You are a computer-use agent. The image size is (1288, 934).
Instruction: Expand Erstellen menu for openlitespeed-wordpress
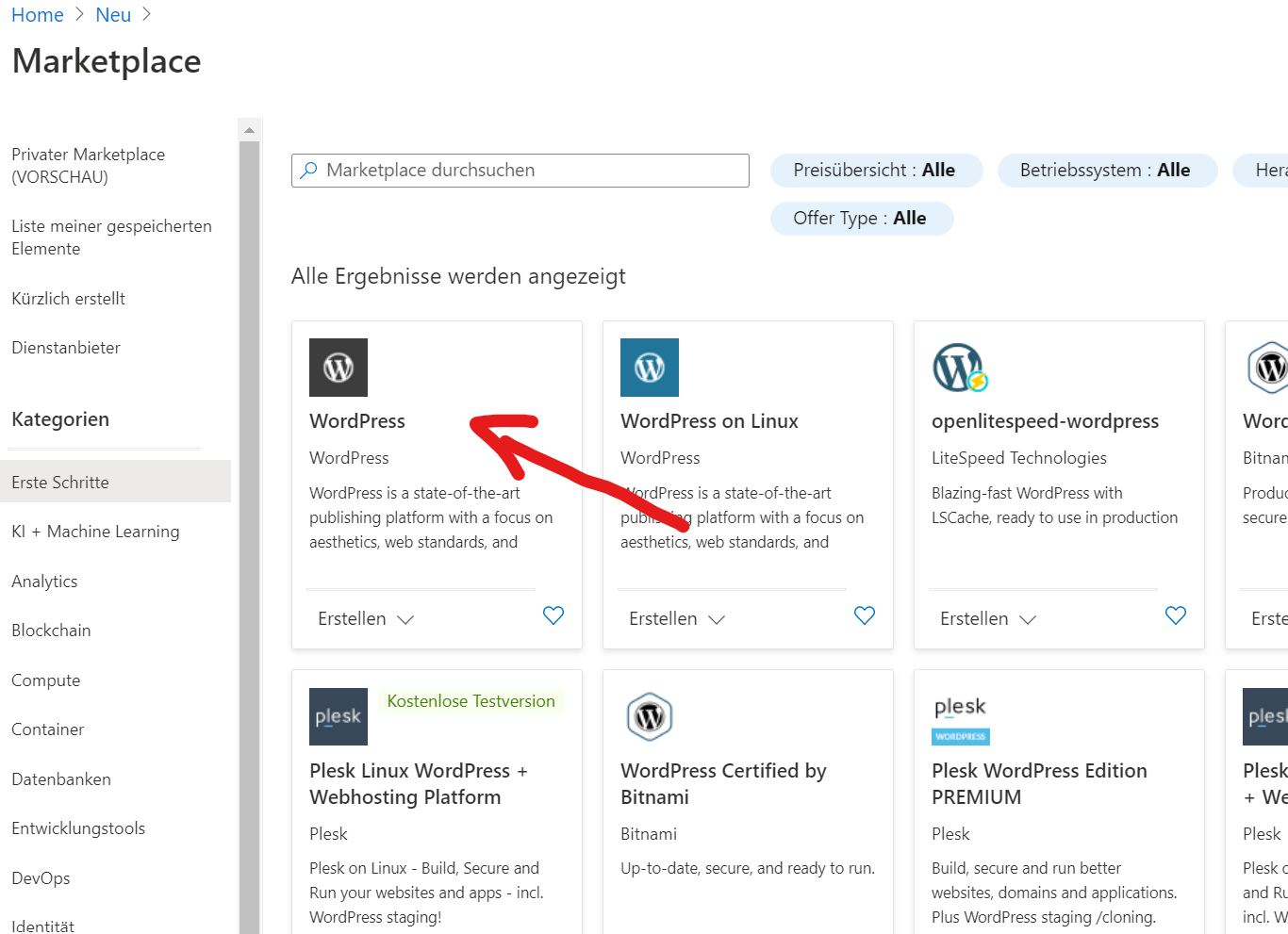[988, 619]
